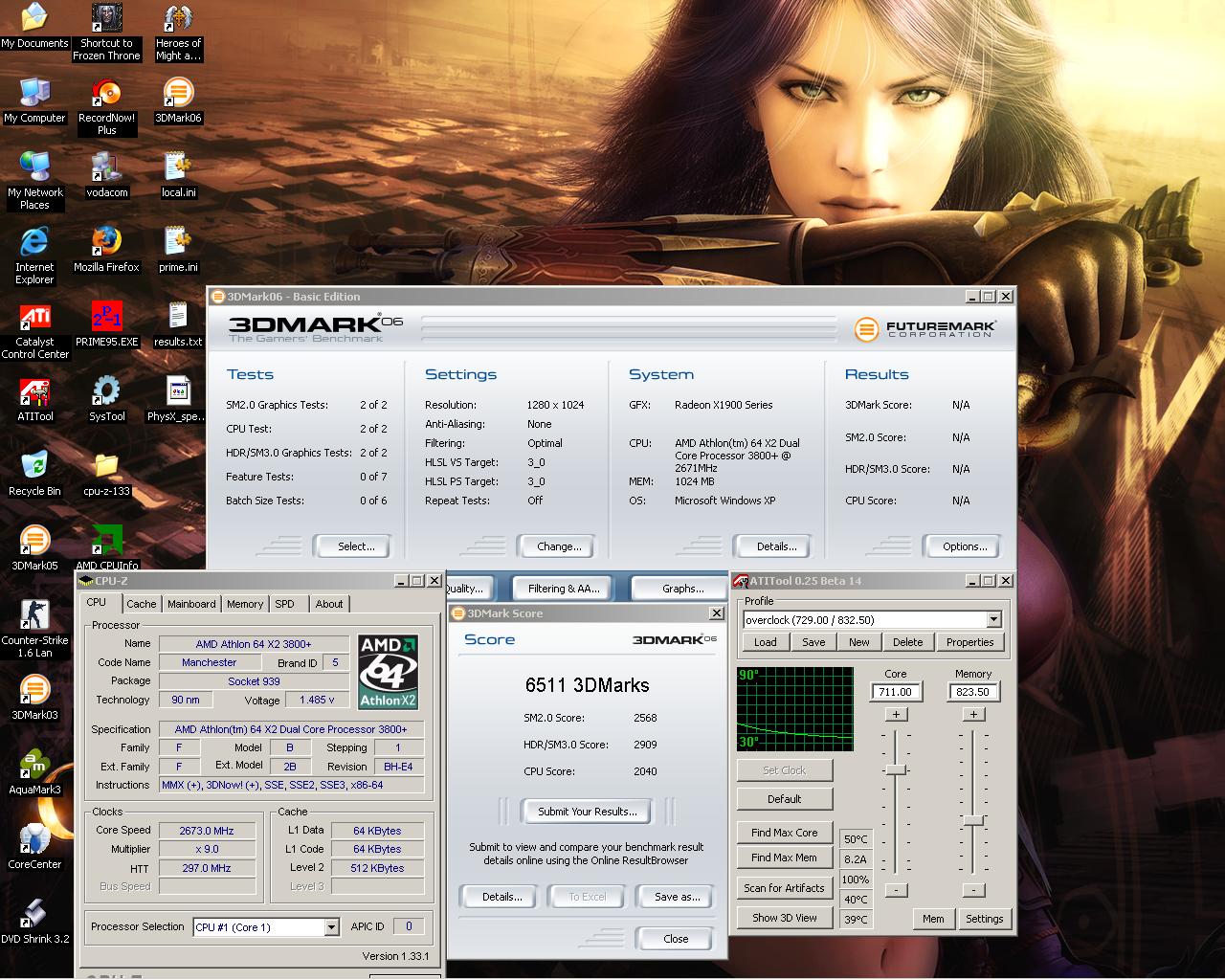Viewport: 1225px width, 980px height.
Task: Open the AquaMark3 desktop icon
Action: click(34, 765)
